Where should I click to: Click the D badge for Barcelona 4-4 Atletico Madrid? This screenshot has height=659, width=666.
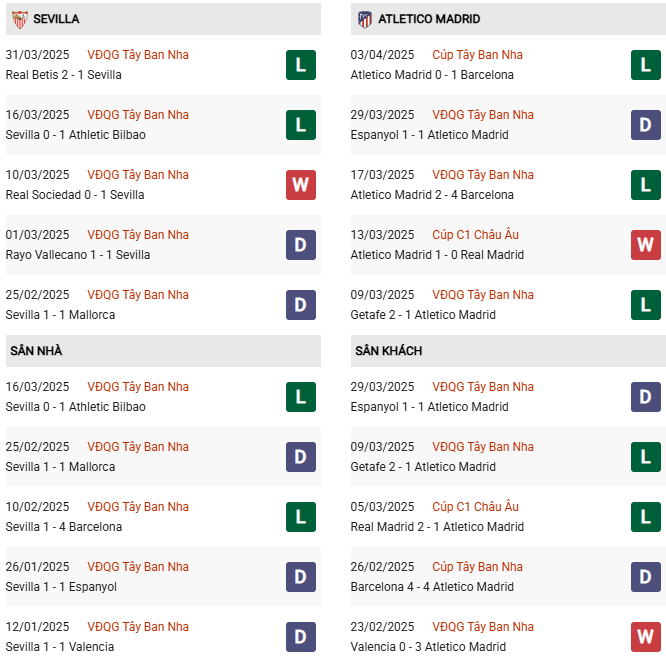645,577
